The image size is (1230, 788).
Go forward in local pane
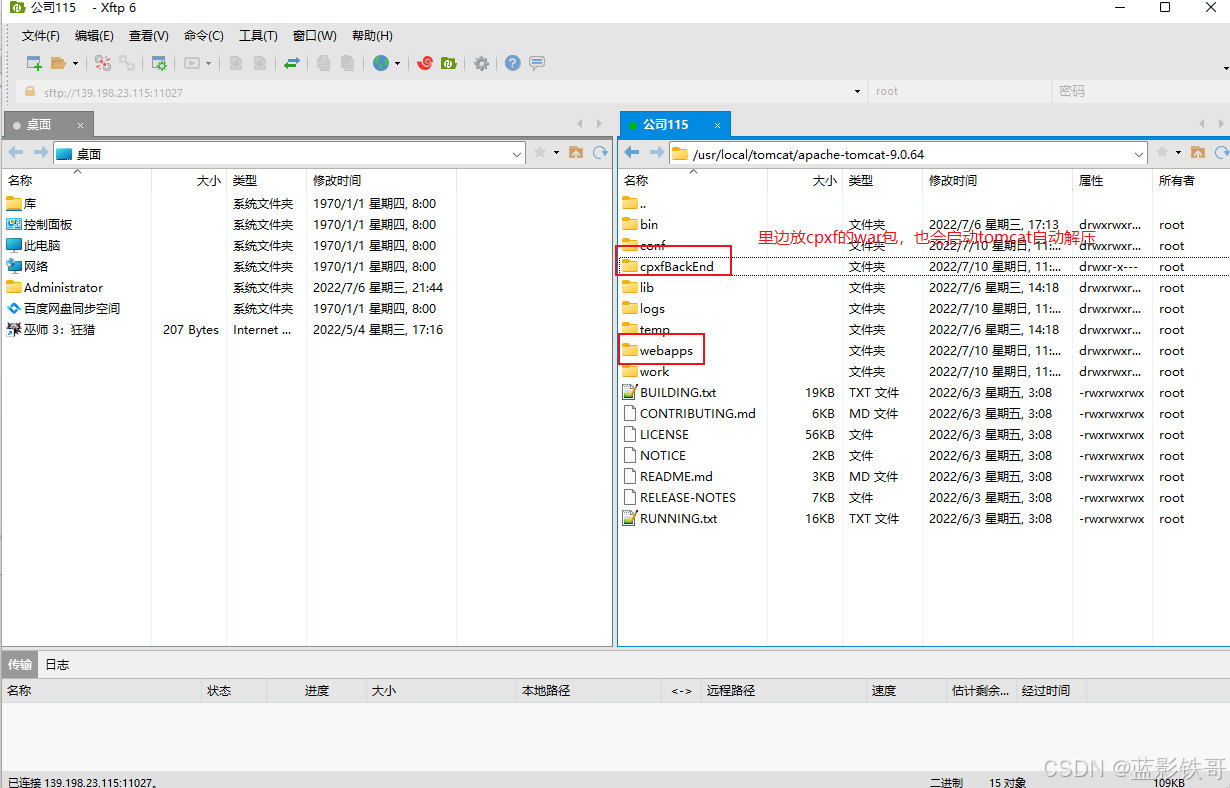tap(40, 153)
